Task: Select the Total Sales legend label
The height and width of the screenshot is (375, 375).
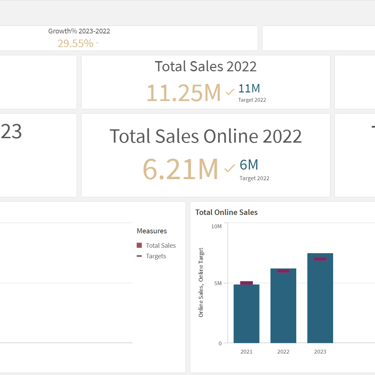Action: pyautogui.click(x=161, y=245)
